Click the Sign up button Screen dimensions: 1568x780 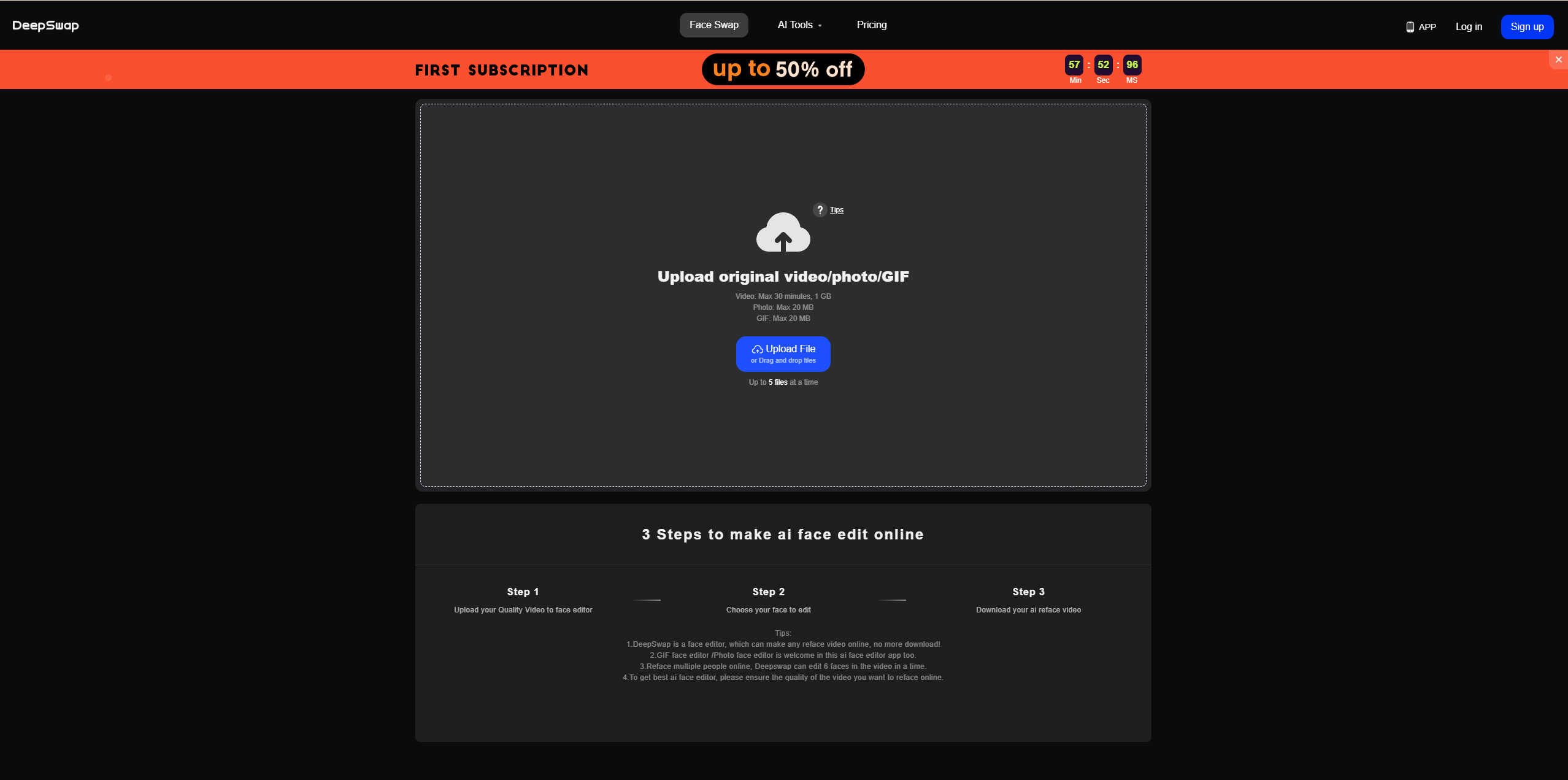1527,26
